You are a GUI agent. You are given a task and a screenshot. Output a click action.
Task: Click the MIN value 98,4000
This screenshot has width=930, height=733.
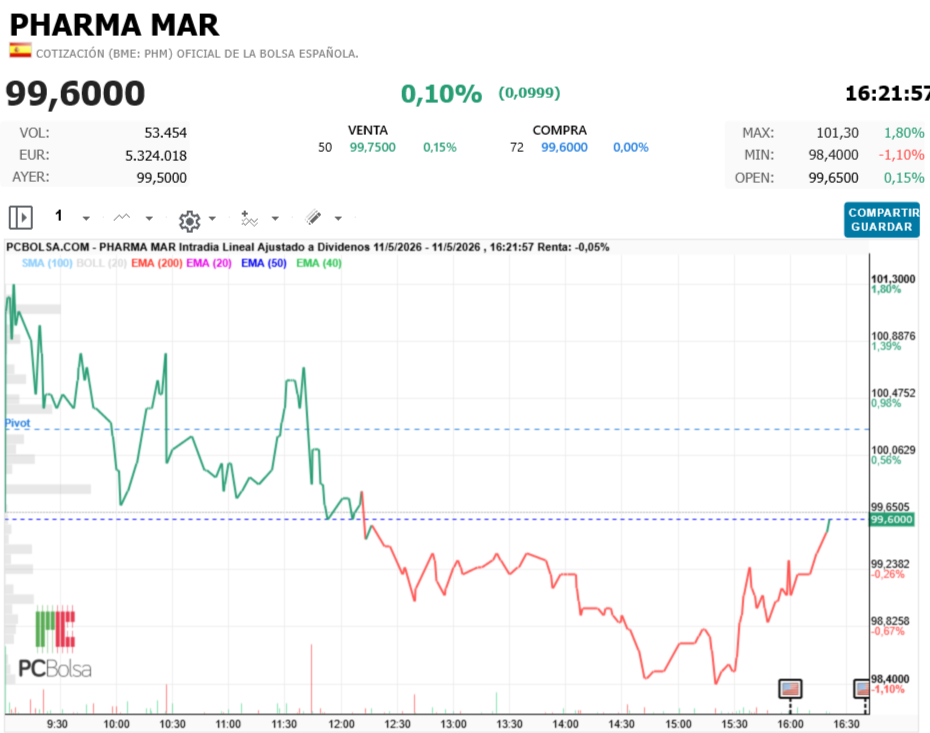[833, 155]
